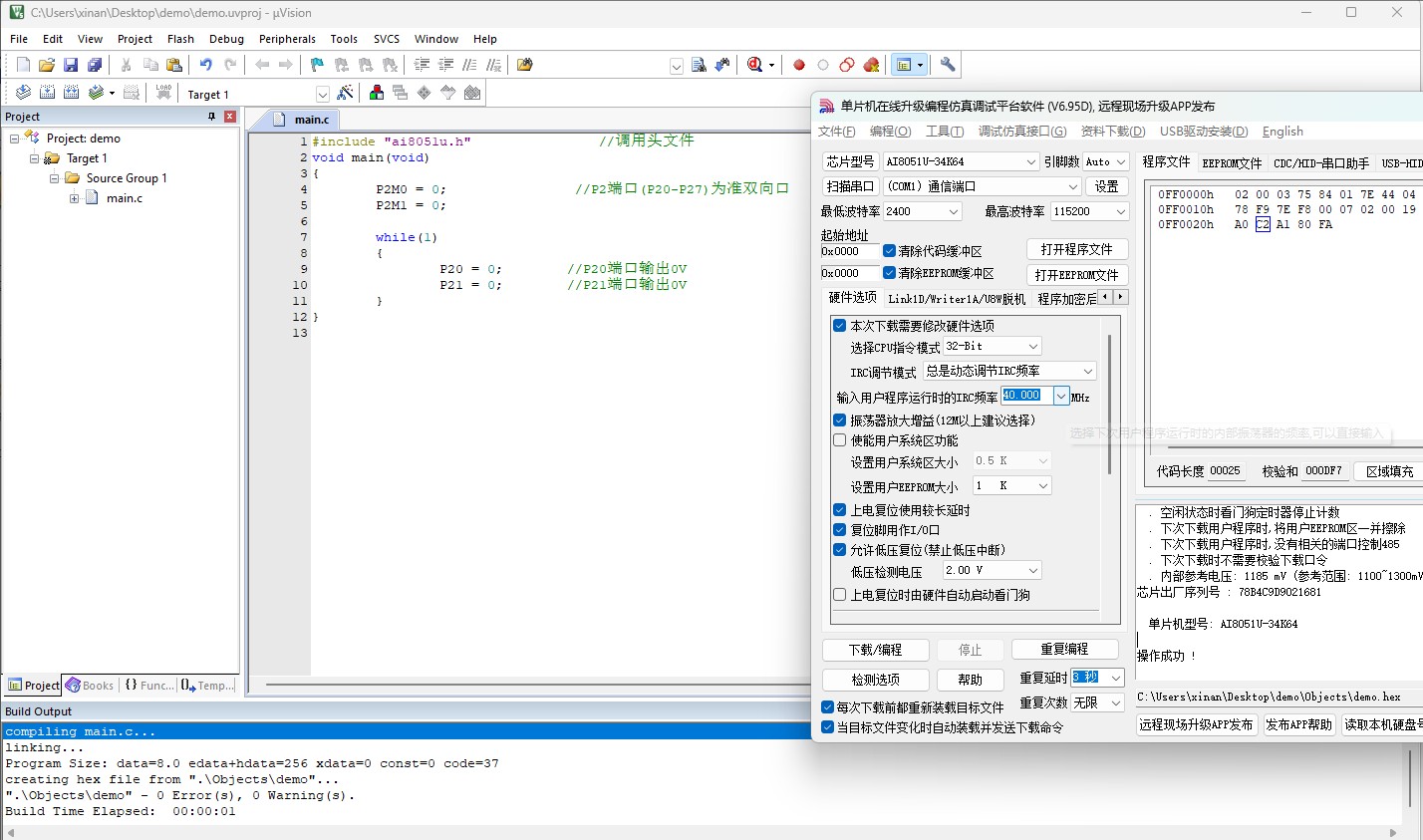Open the Flash menu in µVision
The height and width of the screenshot is (840, 1423).
[x=180, y=39]
